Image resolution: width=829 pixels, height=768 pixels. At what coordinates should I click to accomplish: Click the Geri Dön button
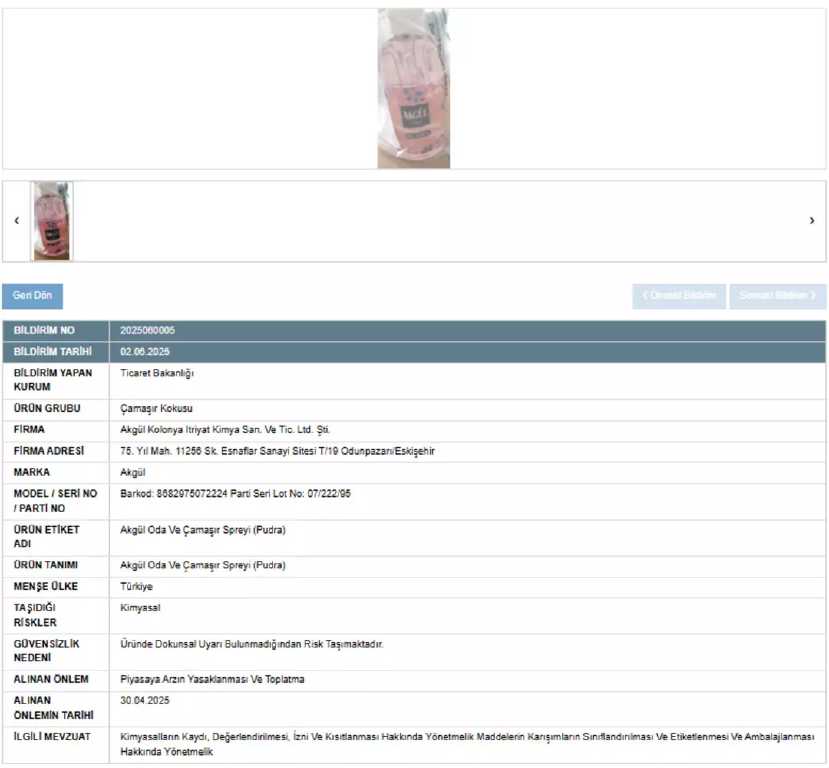32,296
